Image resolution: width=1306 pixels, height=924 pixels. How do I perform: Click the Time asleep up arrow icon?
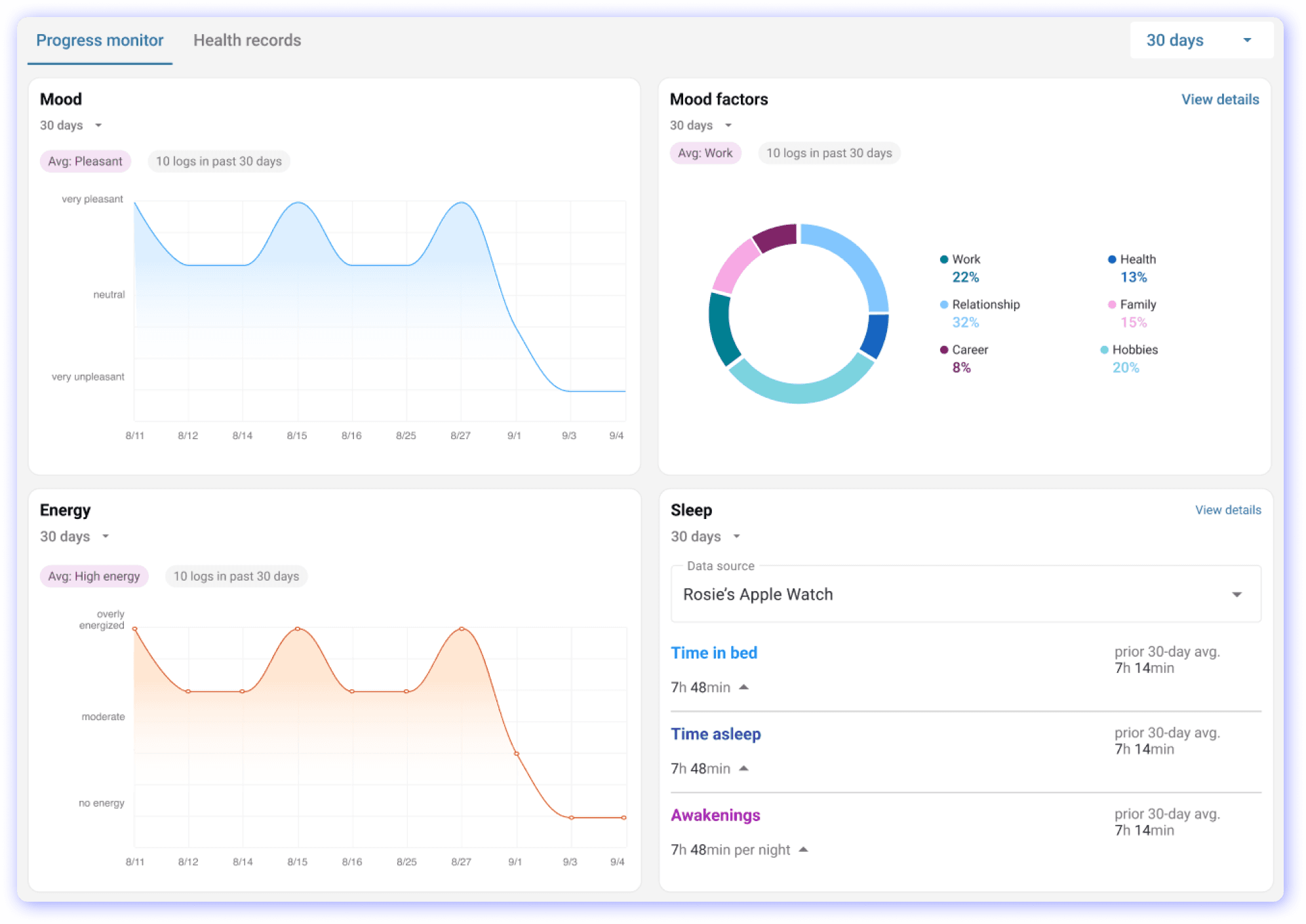point(743,769)
